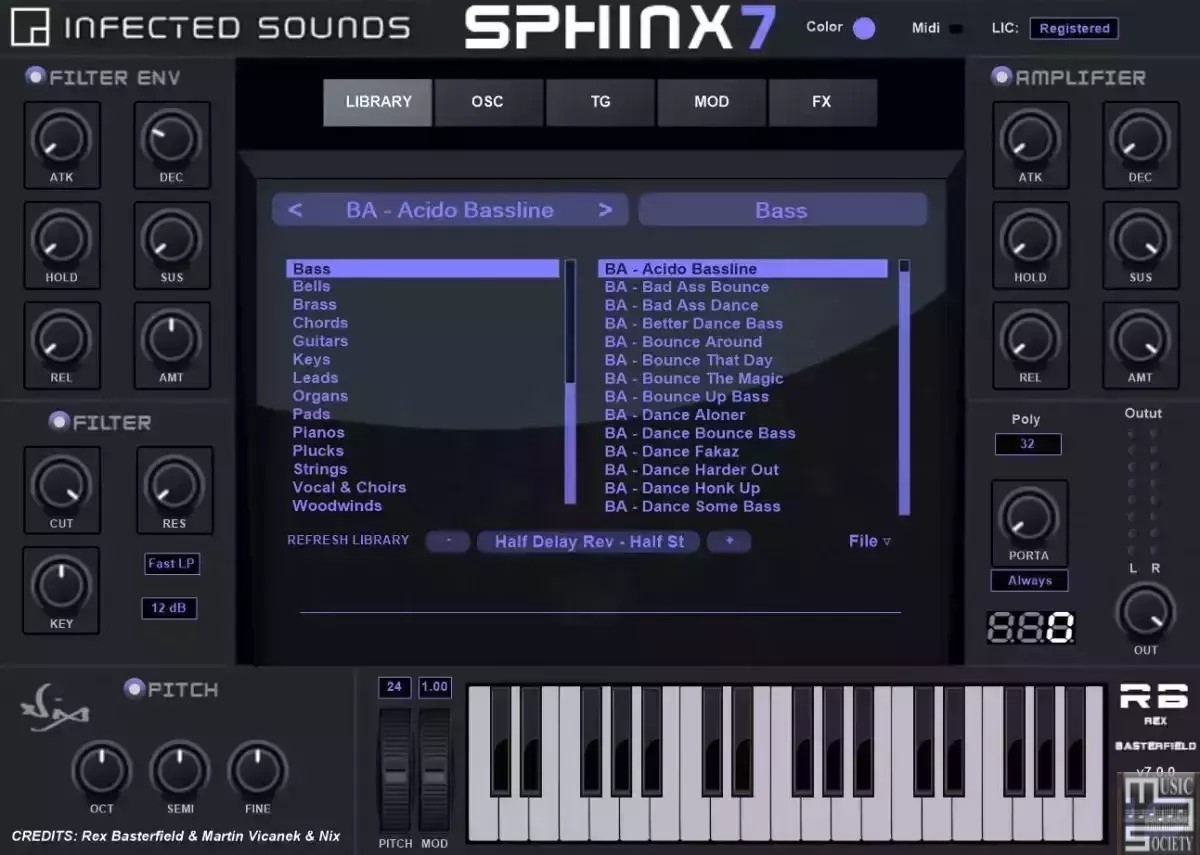Click the Amplifier SUS knob
Image resolution: width=1200 pixels, height=855 pixels.
point(1140,238)
